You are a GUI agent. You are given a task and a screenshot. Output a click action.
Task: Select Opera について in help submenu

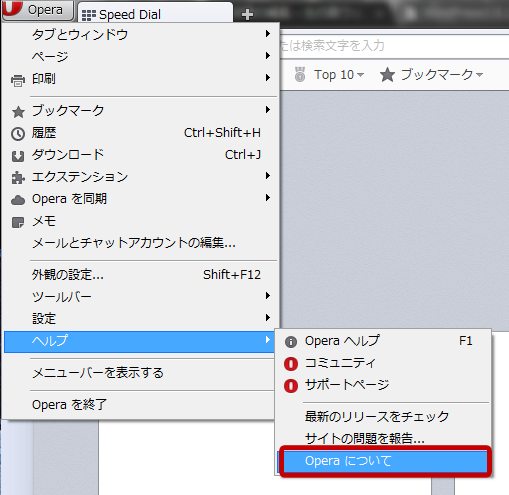click(383, 461)
